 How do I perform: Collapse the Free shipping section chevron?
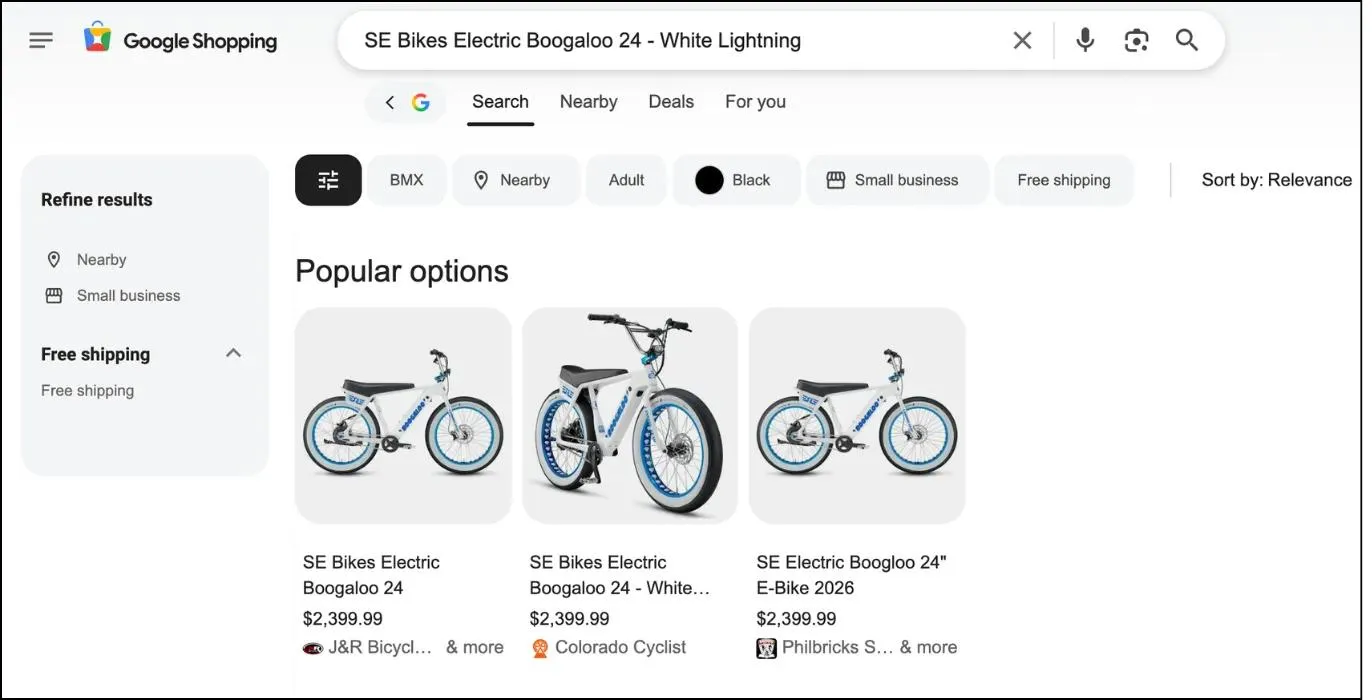pyautogui.click(x=233, y=353)
